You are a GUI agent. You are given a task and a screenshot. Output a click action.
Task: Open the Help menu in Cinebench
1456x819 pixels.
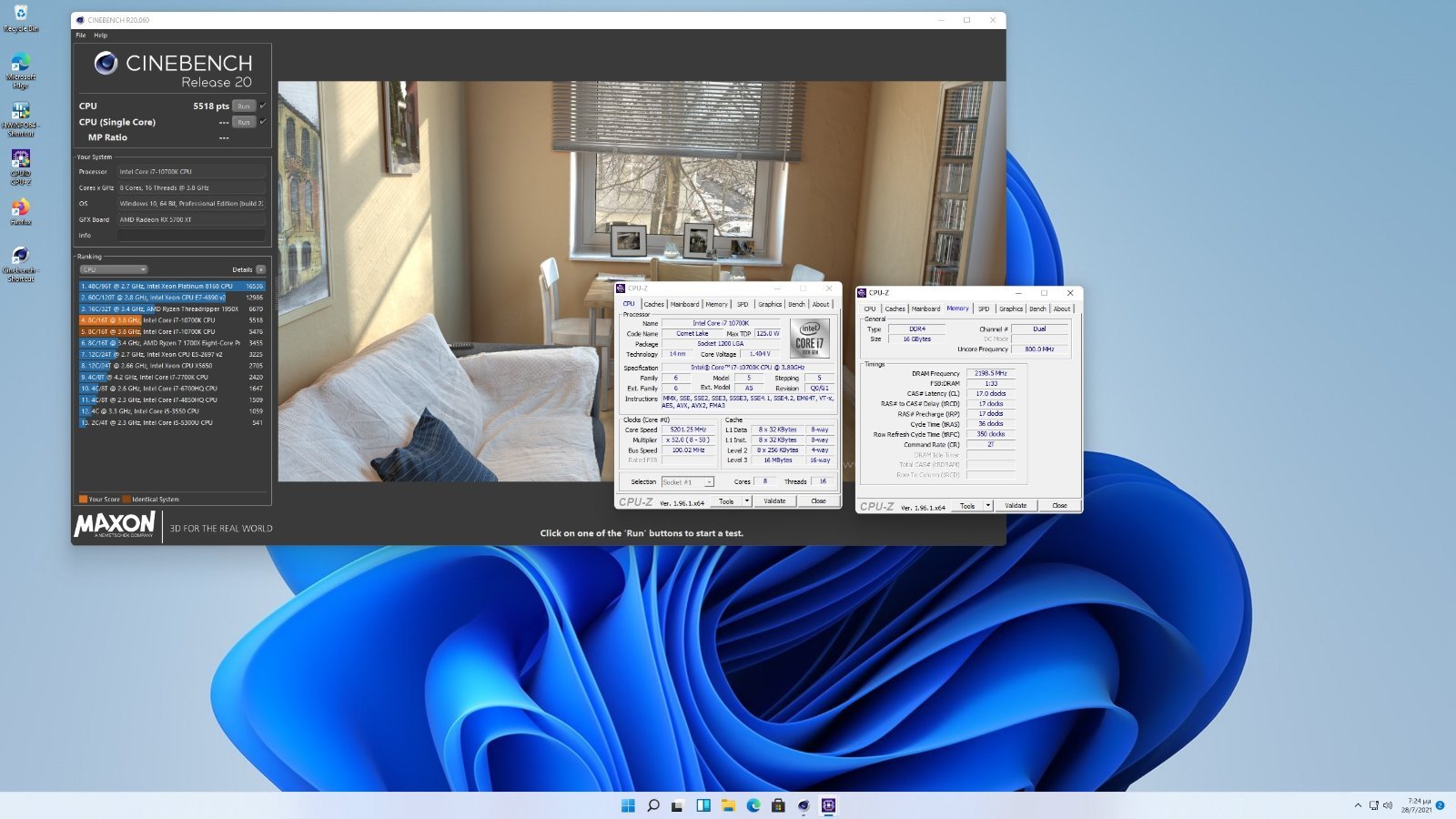pyautogui.click(x=100, y=35)
